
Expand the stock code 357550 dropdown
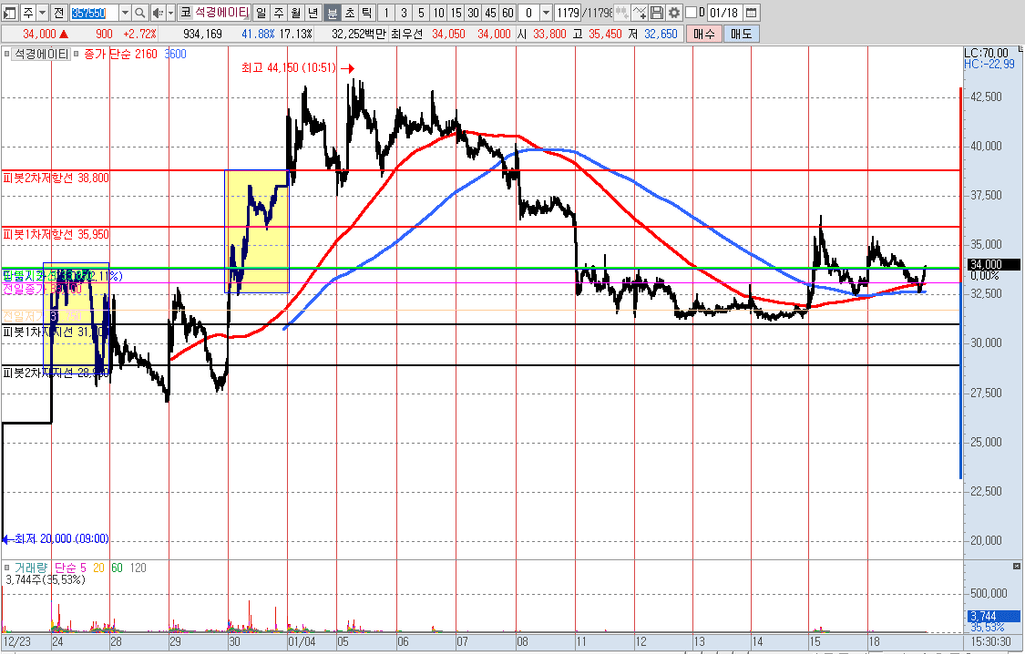point(125,13)
